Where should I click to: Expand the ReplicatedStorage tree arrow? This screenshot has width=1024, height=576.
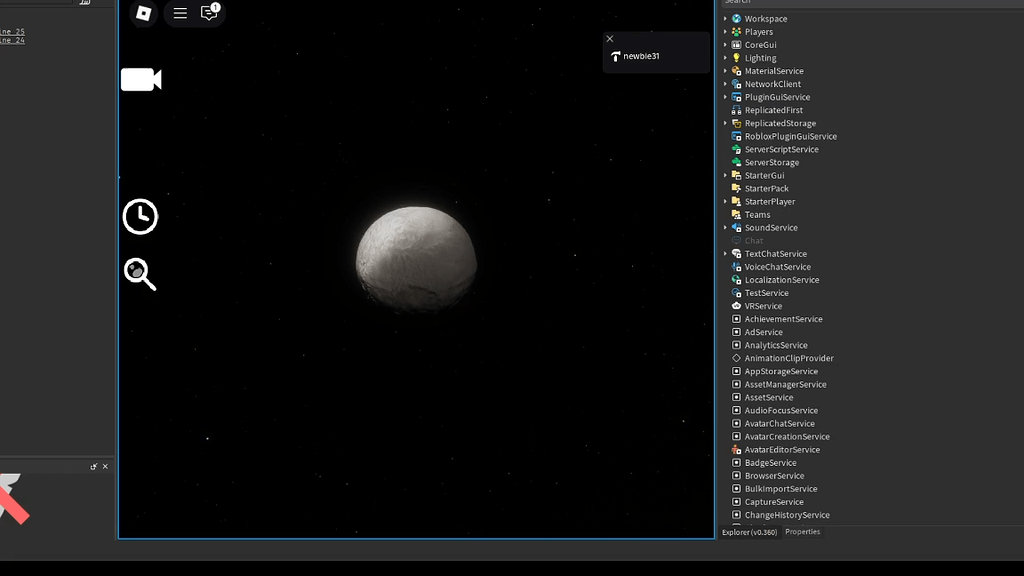point(726,123)
